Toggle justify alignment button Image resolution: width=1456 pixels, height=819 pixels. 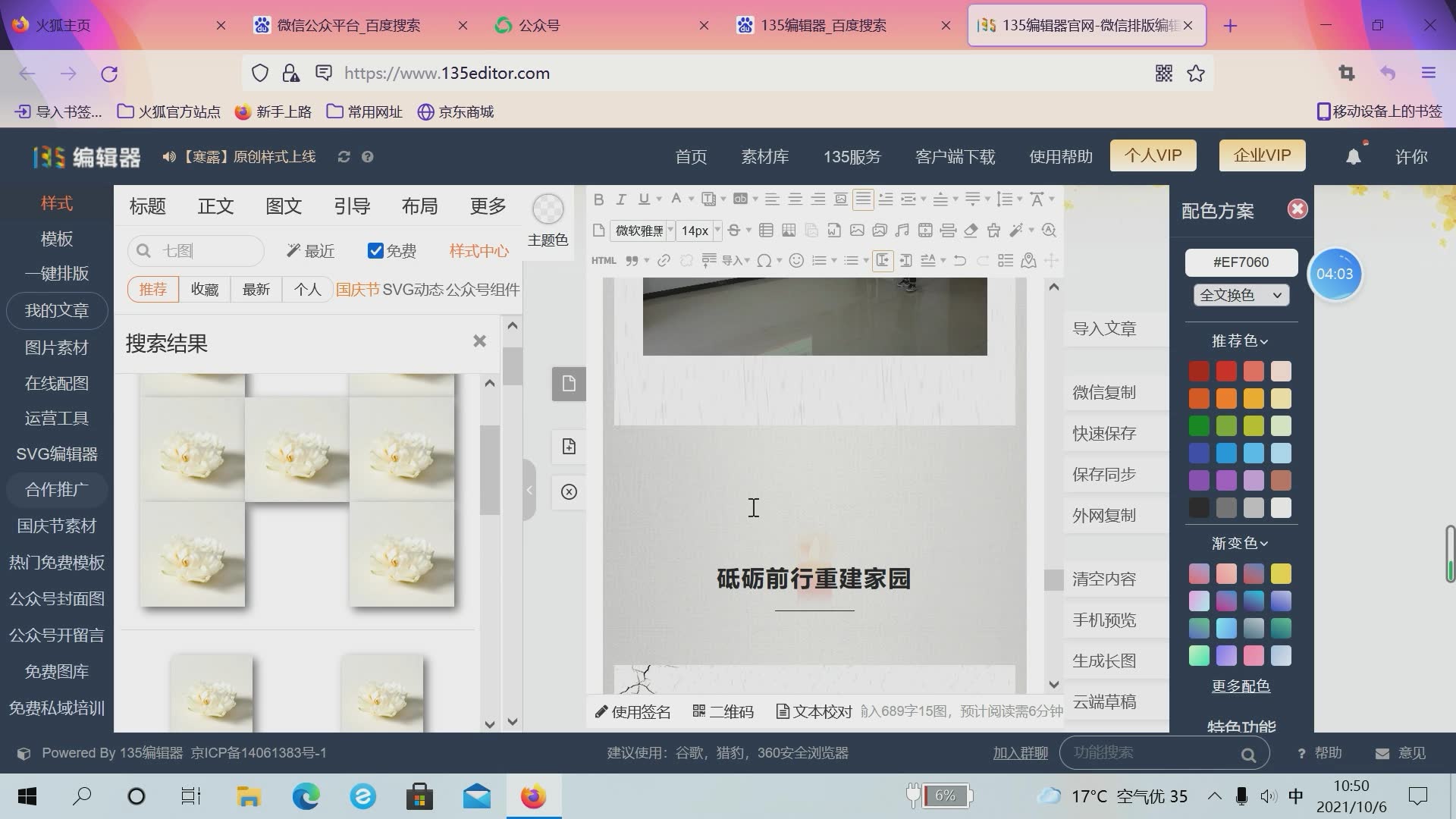coord(863,199)
